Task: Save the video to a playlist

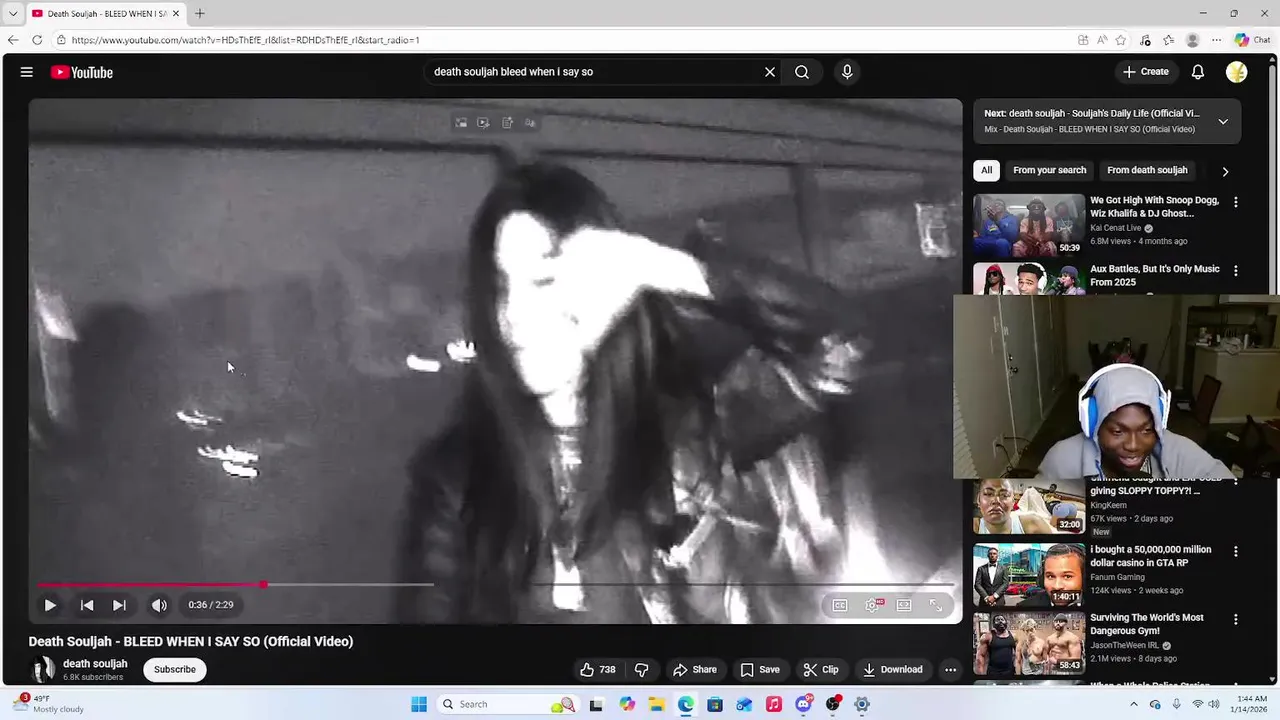Action: coord(760,670)
